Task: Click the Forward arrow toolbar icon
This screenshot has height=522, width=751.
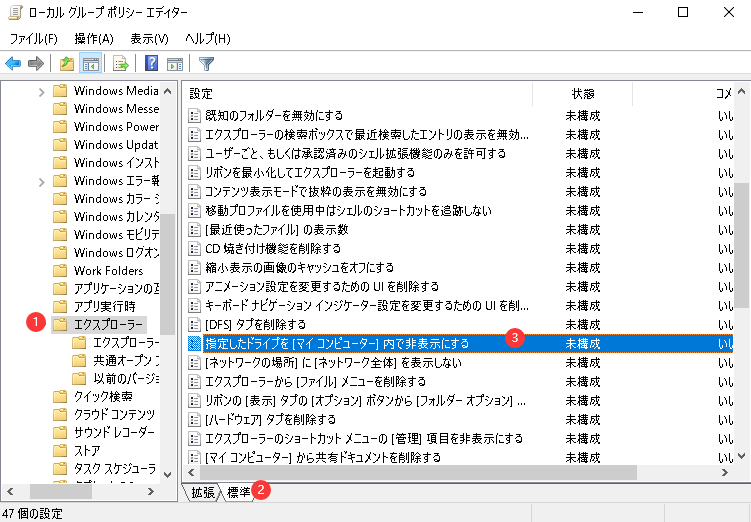Action: tap(36, 63)
